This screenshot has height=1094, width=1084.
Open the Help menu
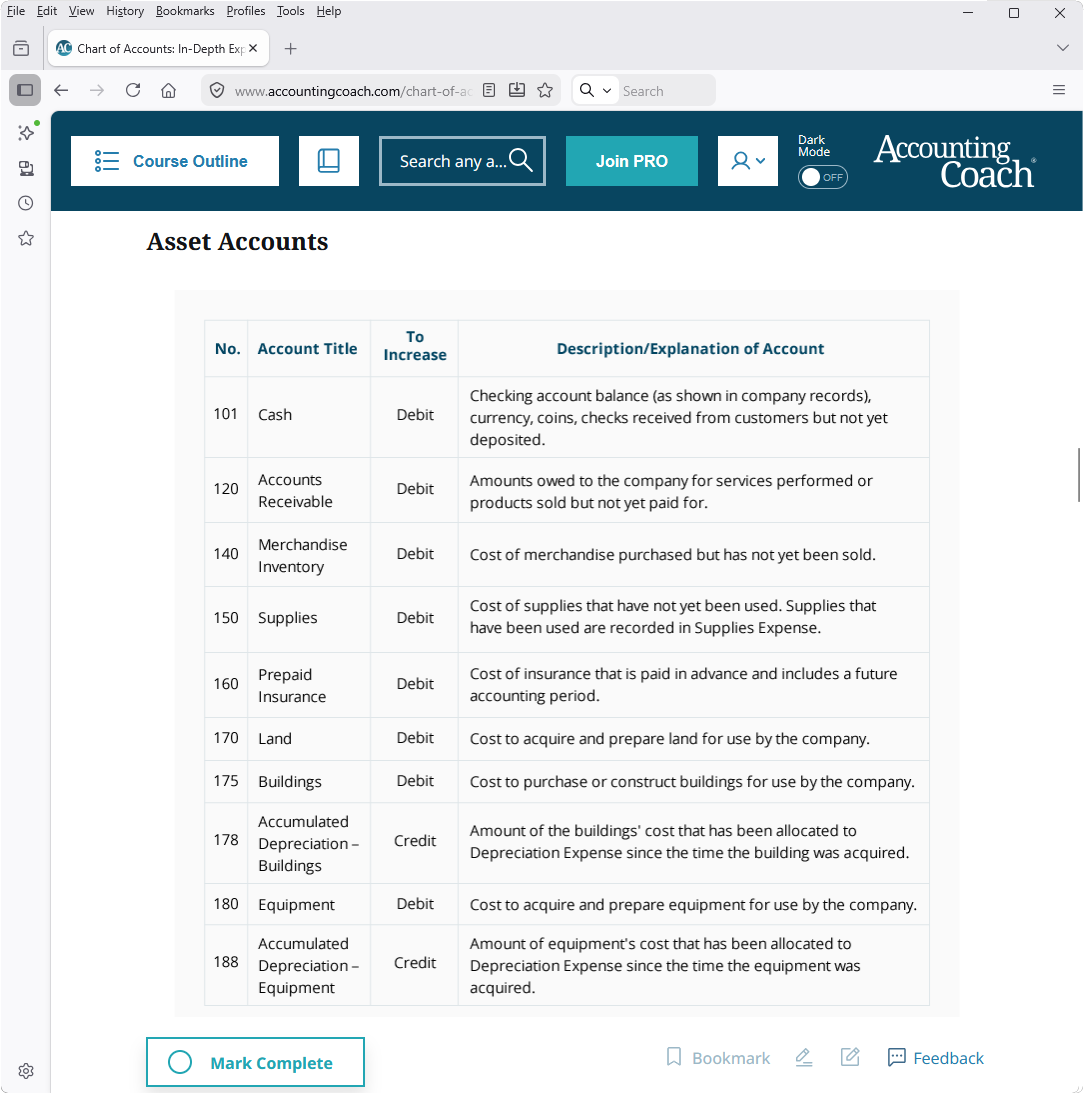(x=329, y=11)
